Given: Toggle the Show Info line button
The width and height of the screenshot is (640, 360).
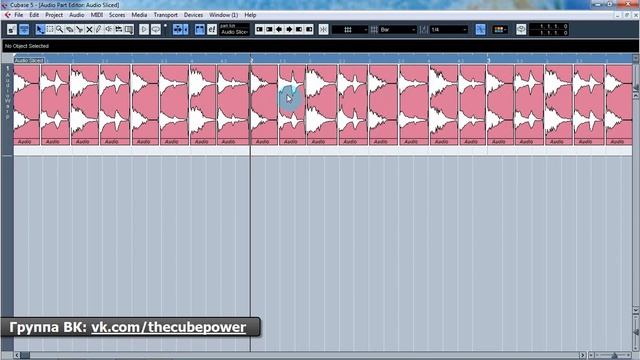Looking at the screenshot, I should pyautogui.click(x=24, y=29).
